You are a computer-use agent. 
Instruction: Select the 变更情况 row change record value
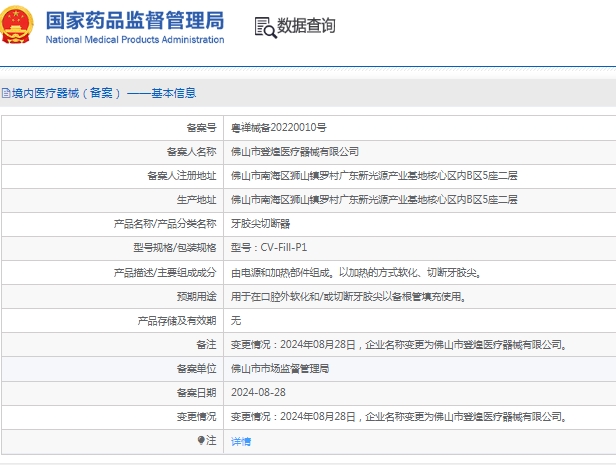399,417
